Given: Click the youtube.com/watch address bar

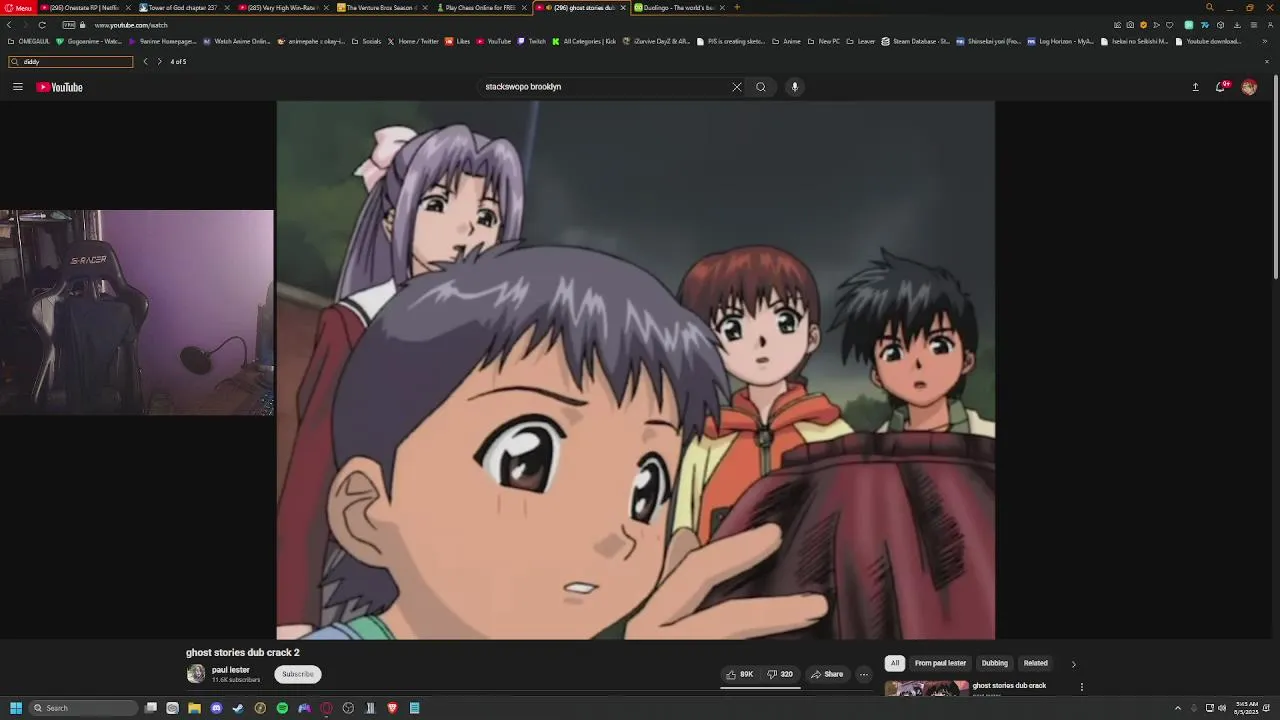Looking at the screenshot, I should point(131,25).
